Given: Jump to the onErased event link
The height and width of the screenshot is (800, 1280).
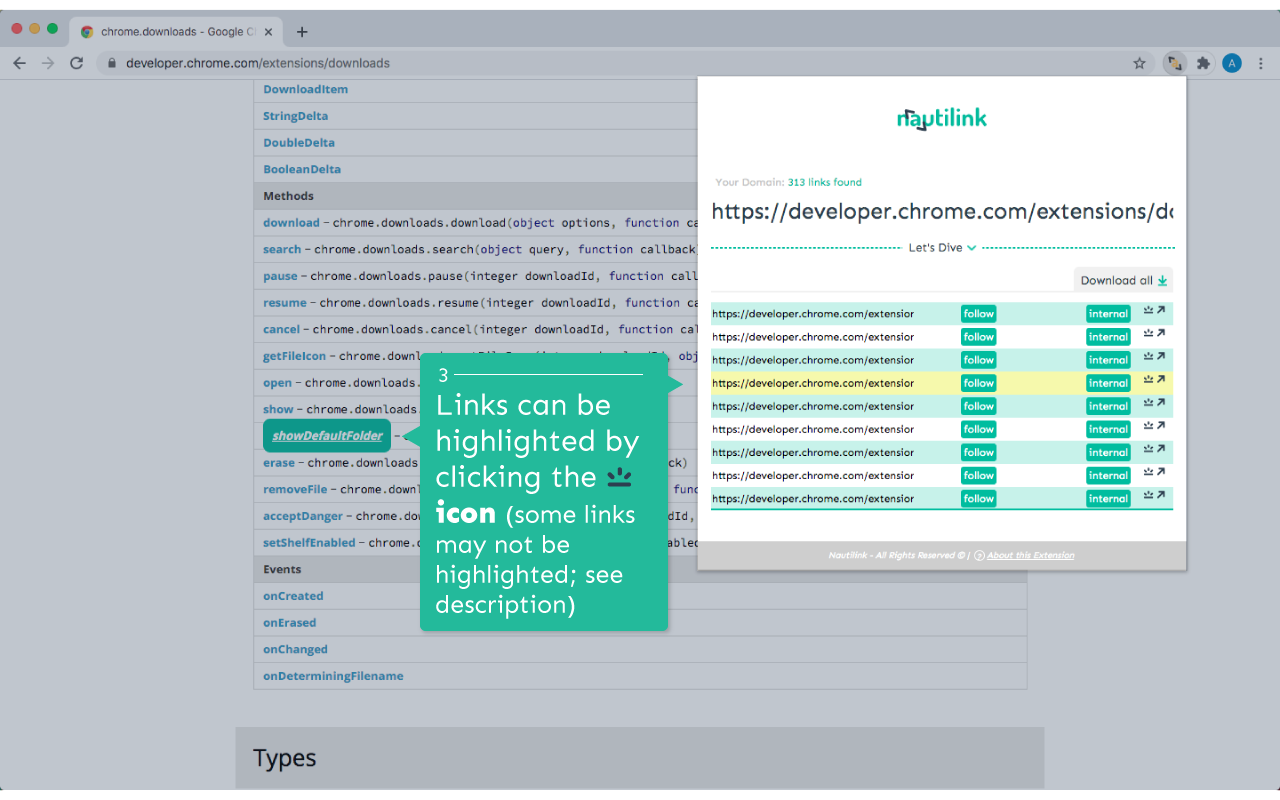Looking at the screenshot, I should pyautogui.click(x=290, y=623).
